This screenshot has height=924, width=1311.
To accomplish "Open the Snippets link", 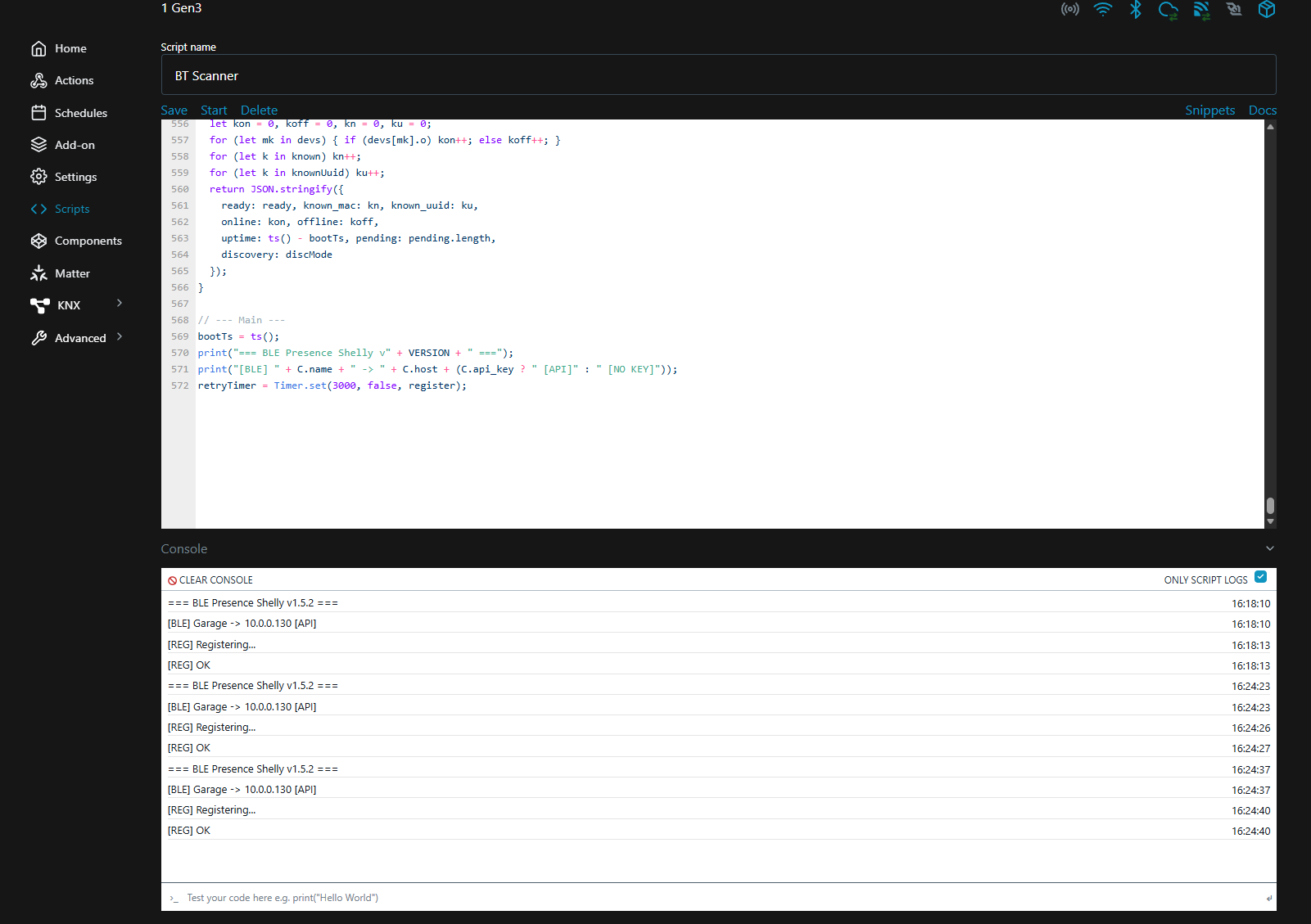I will pyautogui.click(x=1209, y=110).
